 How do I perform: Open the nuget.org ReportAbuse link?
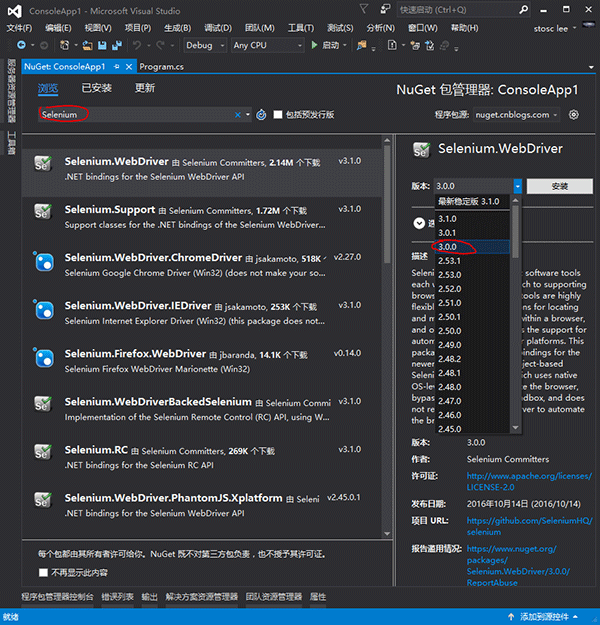pyautogui.click(x=518, y=566)
